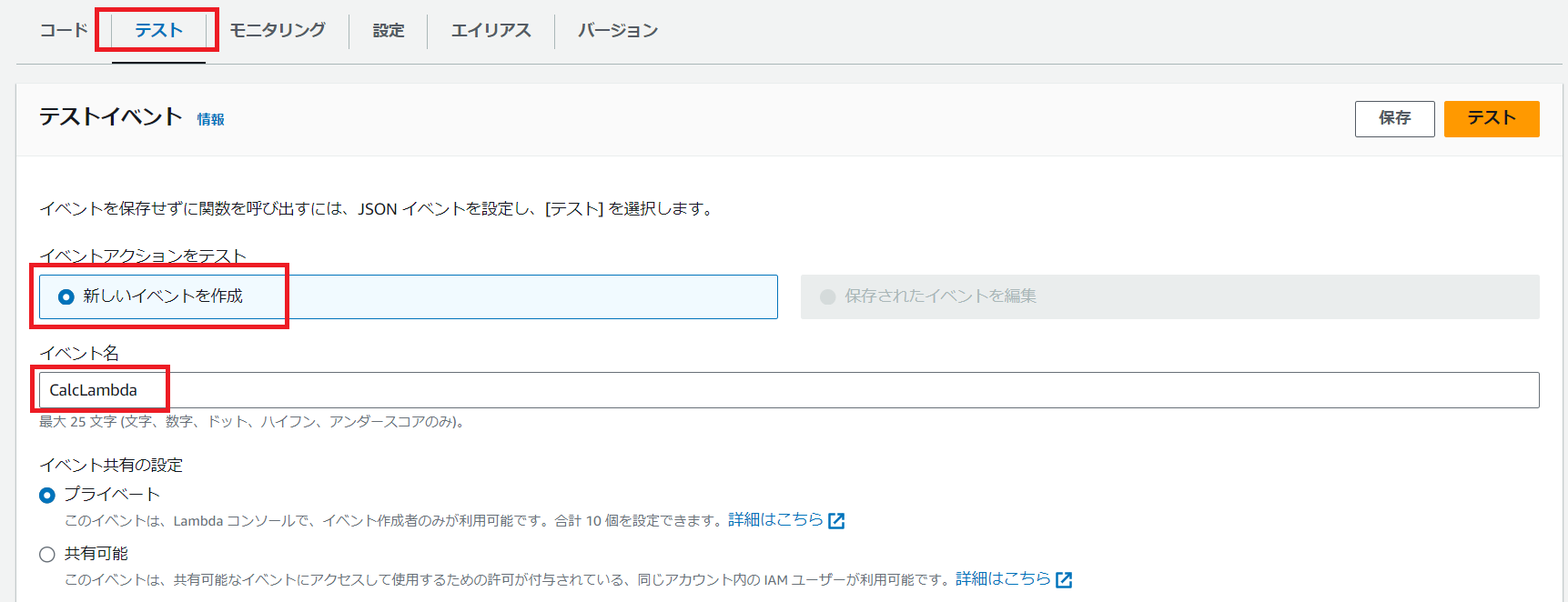Viewport: 1568px width, 602px height.
Task: Follow 詳細はこちら link under 共有可能
Action: click(x=1003, y=578)
